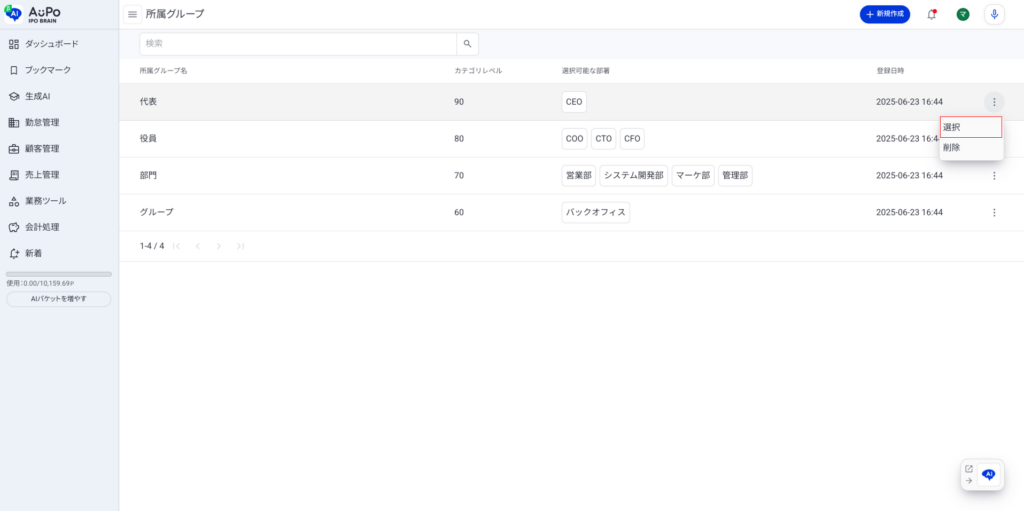Open the green user avatar
The image size is (1024, 511).
point(962,14)
